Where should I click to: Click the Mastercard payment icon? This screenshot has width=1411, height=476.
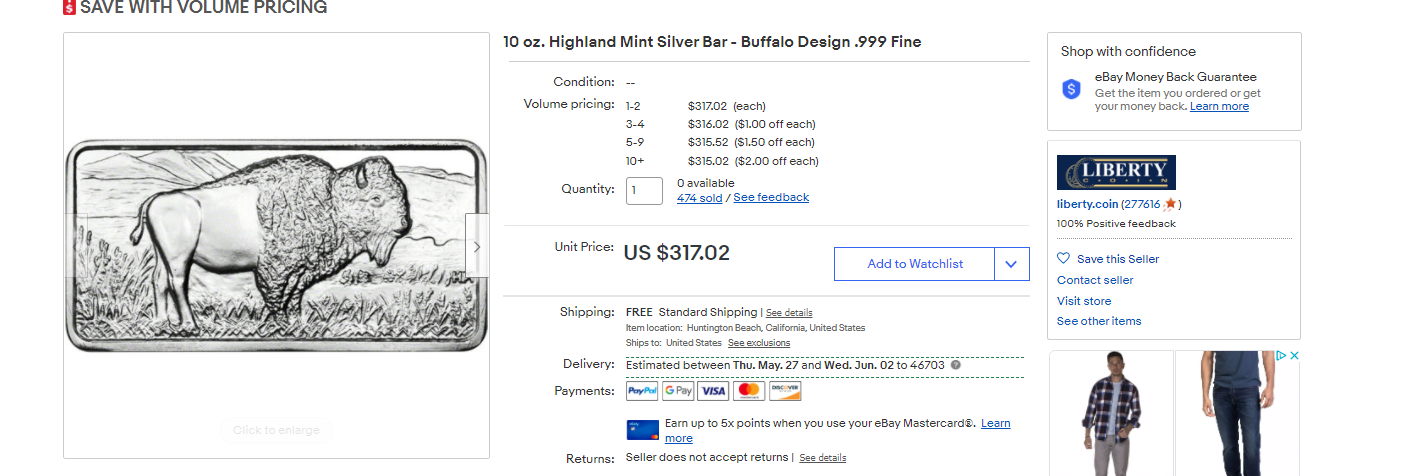pyautogui.click(x=749, y=391)
